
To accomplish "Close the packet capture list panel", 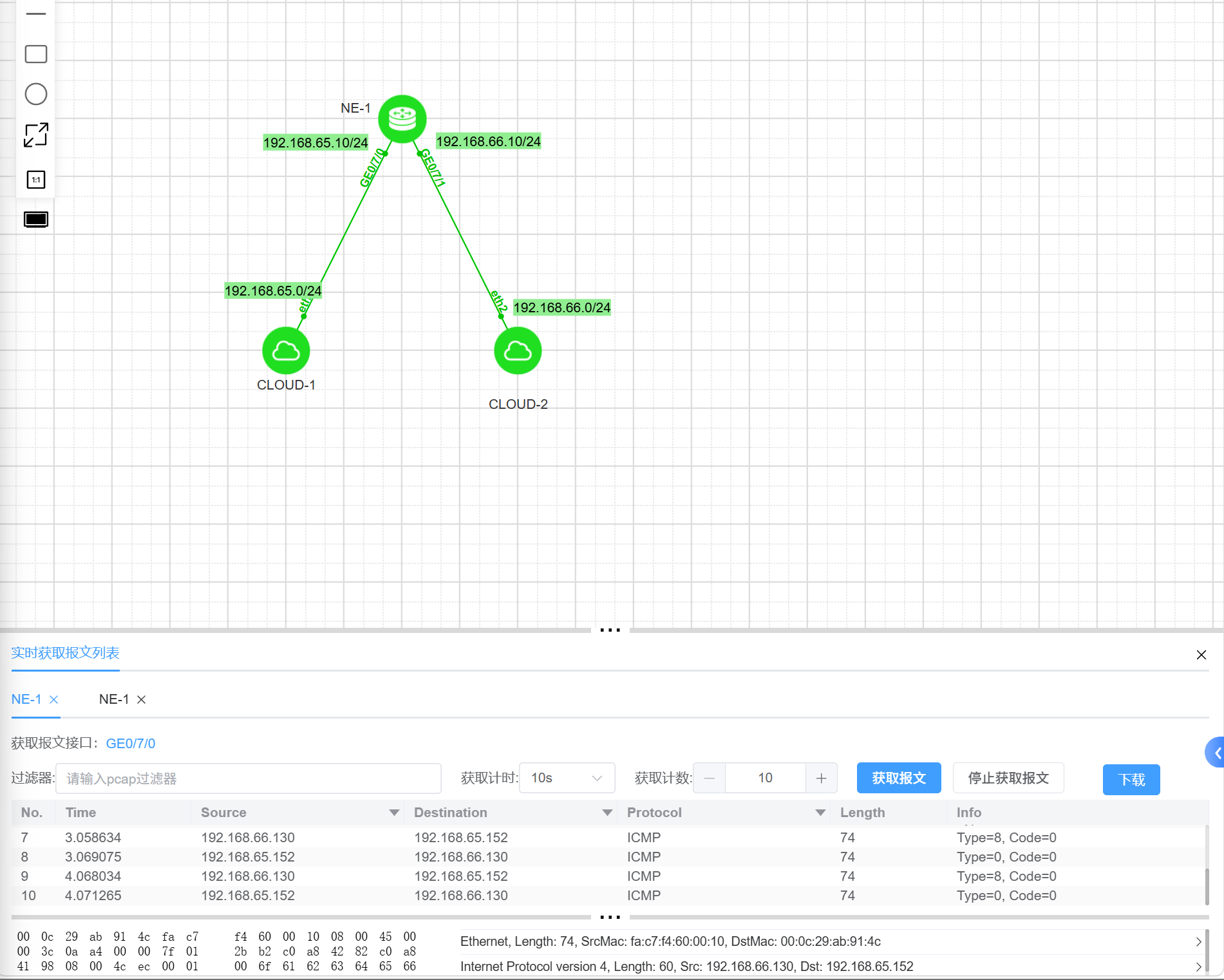I will 1201,655.
